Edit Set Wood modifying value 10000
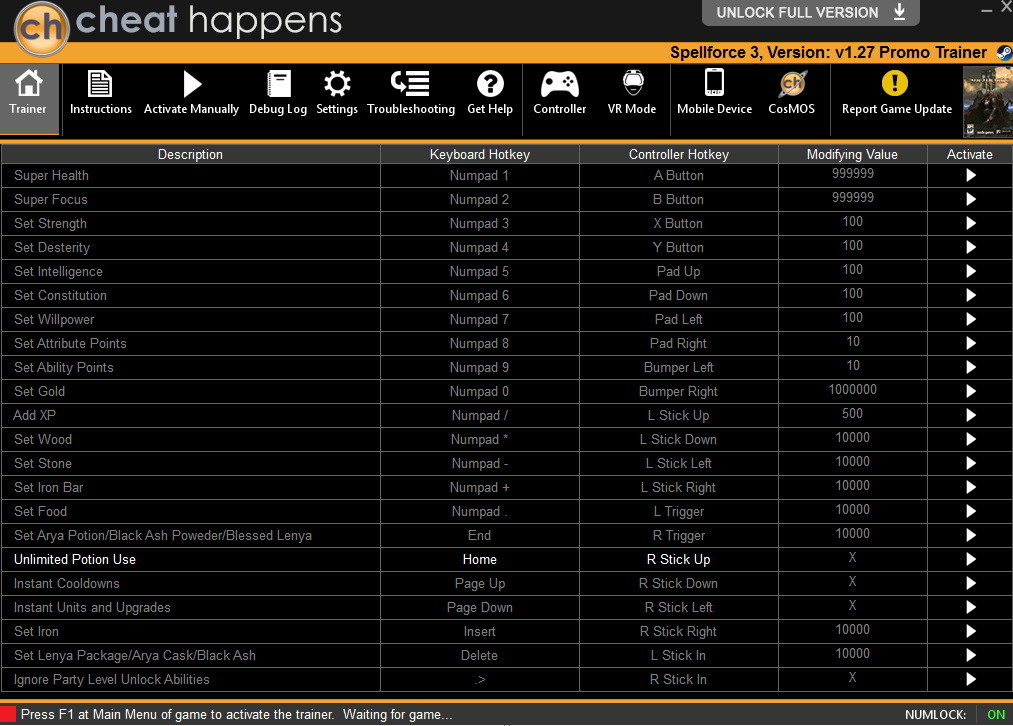This screenshot has width=1013, height=726. click(x=853, y=437)
